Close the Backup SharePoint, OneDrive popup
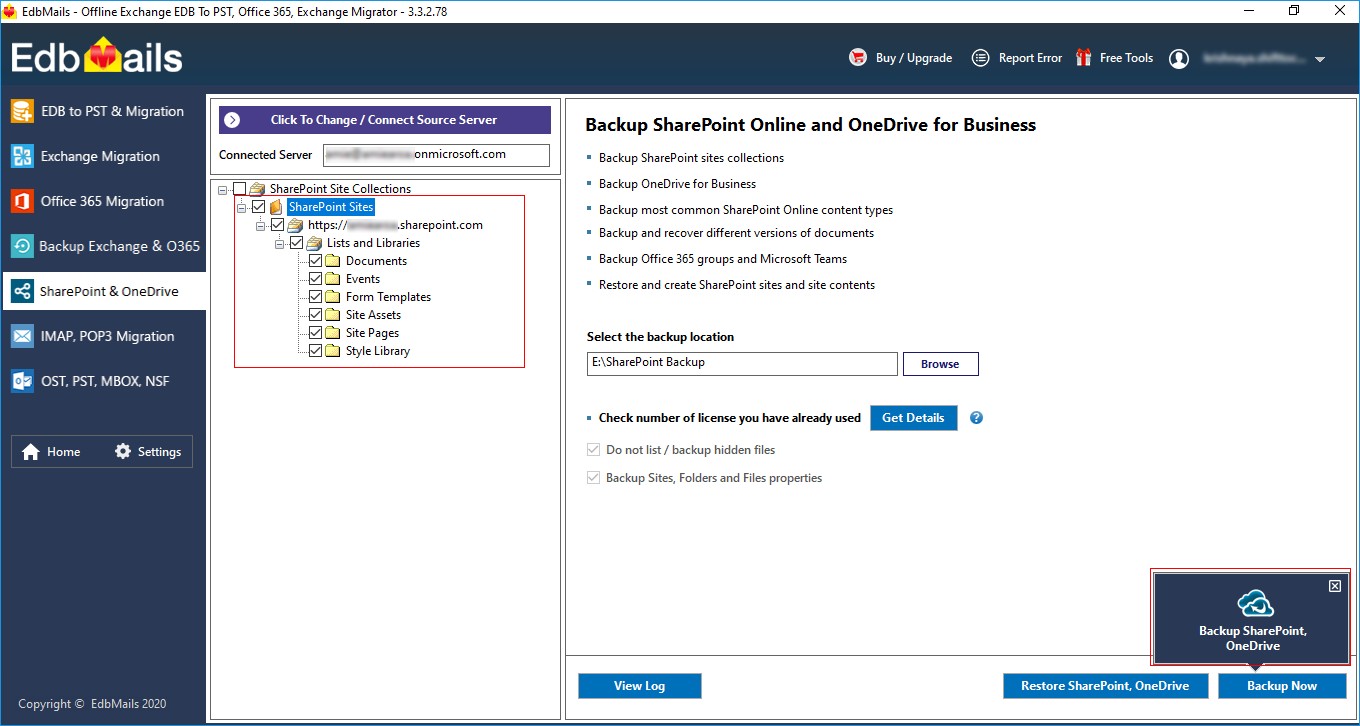Image resolution: width=1360 pixels, height=726 pixels. pyautogui.click(x=1335, y=586)
